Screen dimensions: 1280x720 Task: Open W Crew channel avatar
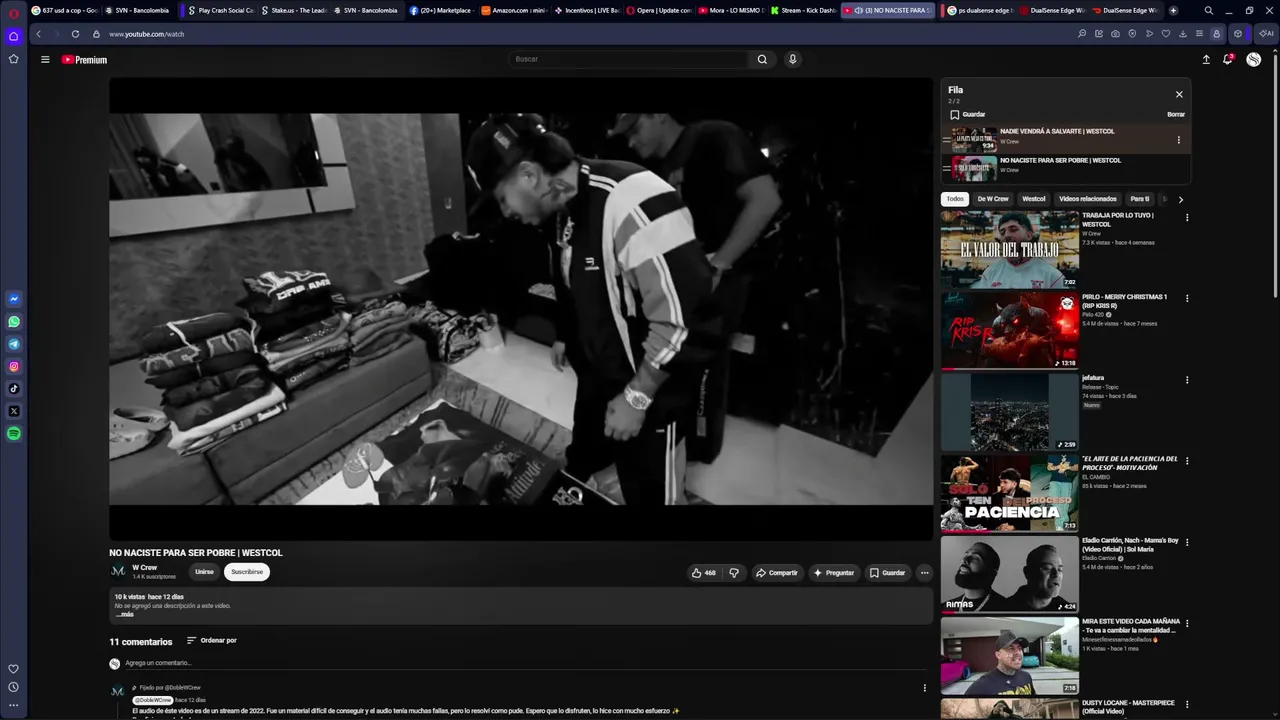(118, 571)
